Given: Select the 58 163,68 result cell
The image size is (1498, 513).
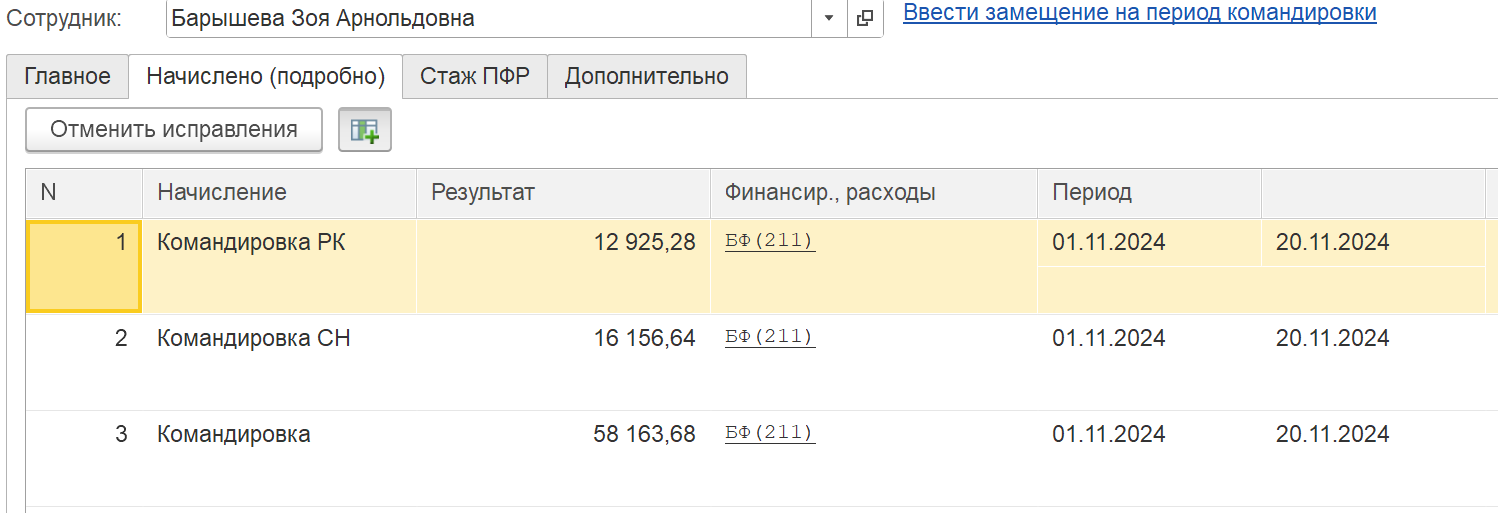Looking at the screenshot, I should coord(643,435).
